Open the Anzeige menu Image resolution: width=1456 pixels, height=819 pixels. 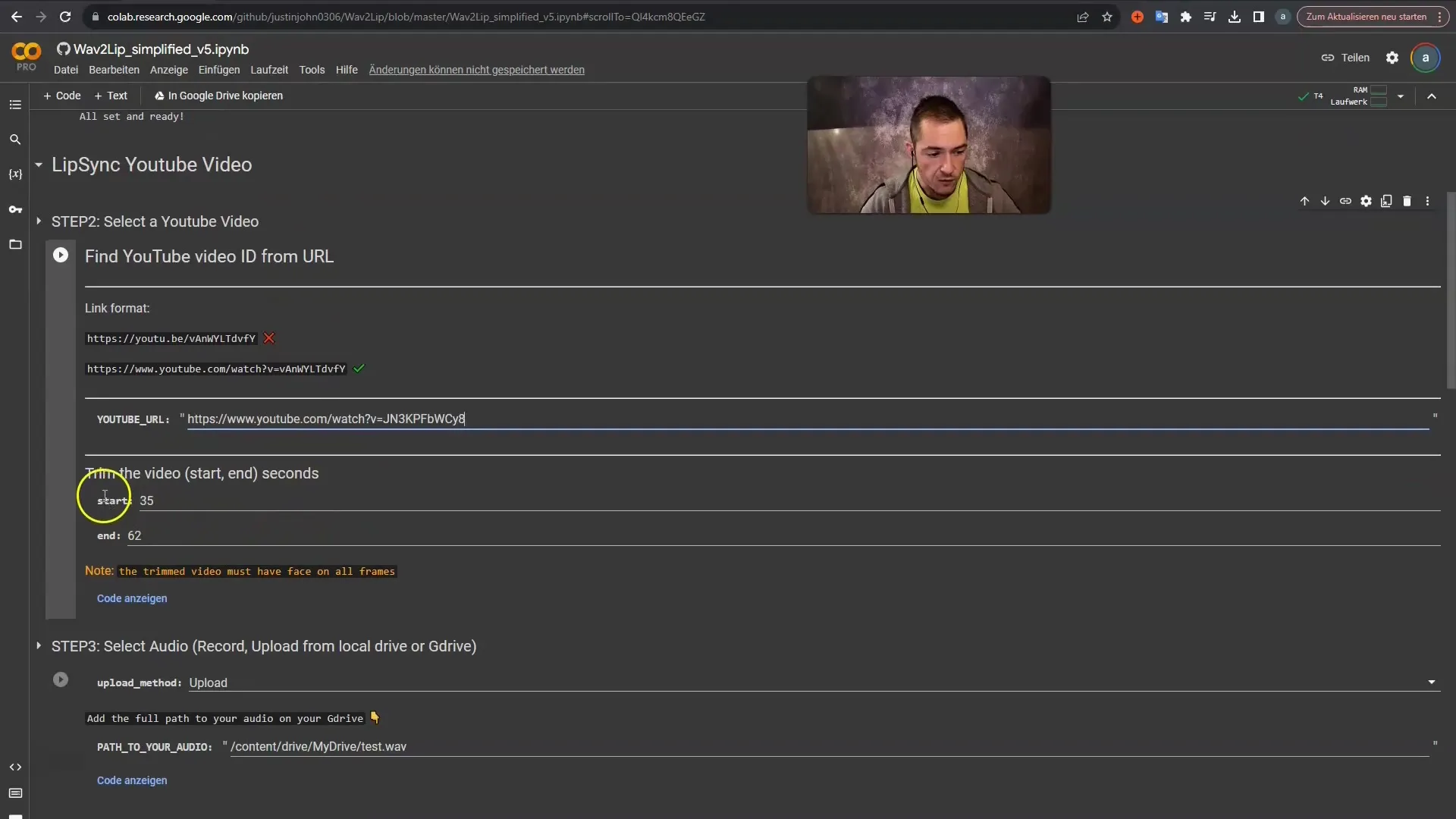pyautogui.click(x=169, y=70)
